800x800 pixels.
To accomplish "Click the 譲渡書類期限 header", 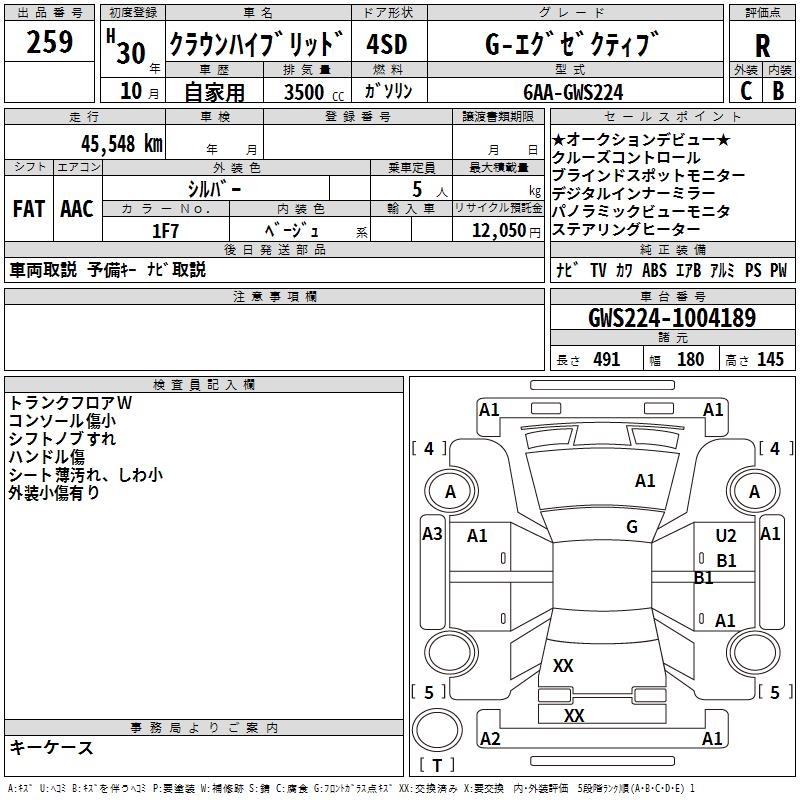I will [498, 116].
